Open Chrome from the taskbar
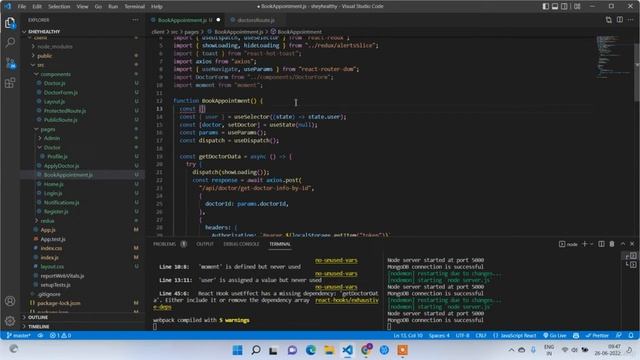Viewport: 640px width, 360px height. (366, 350)
